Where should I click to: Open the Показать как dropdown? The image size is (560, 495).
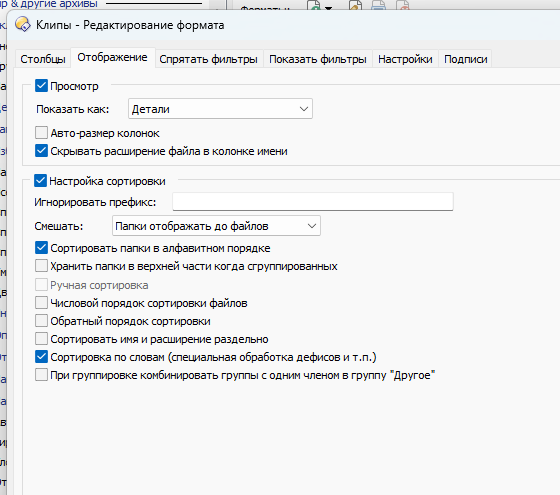point(220,109)
